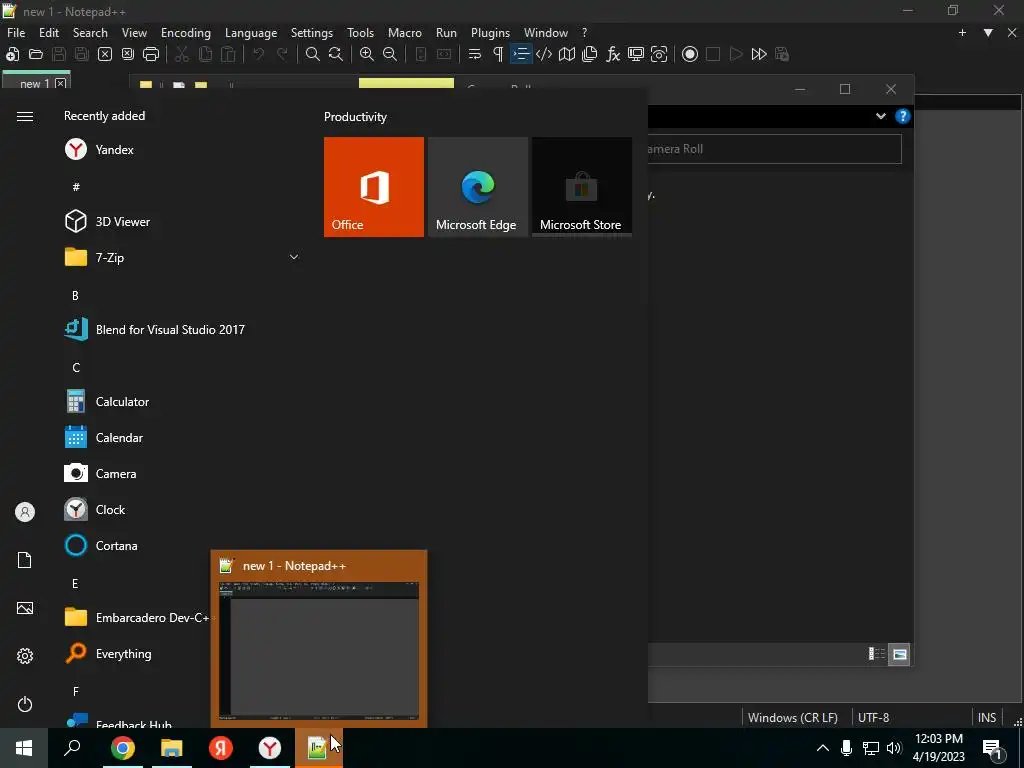
Task: Click the Office tile
Action: [374, 187]
